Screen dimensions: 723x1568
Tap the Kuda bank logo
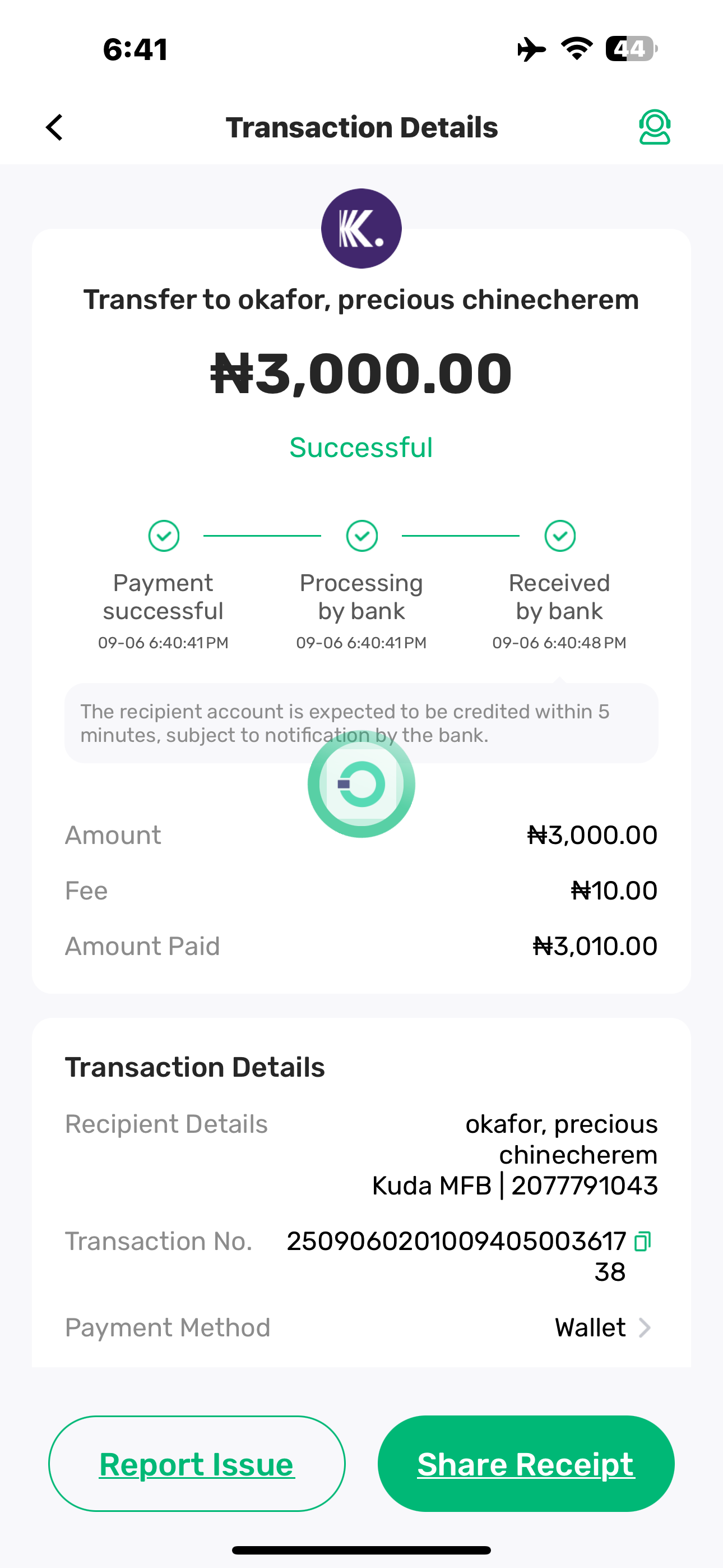361,228
